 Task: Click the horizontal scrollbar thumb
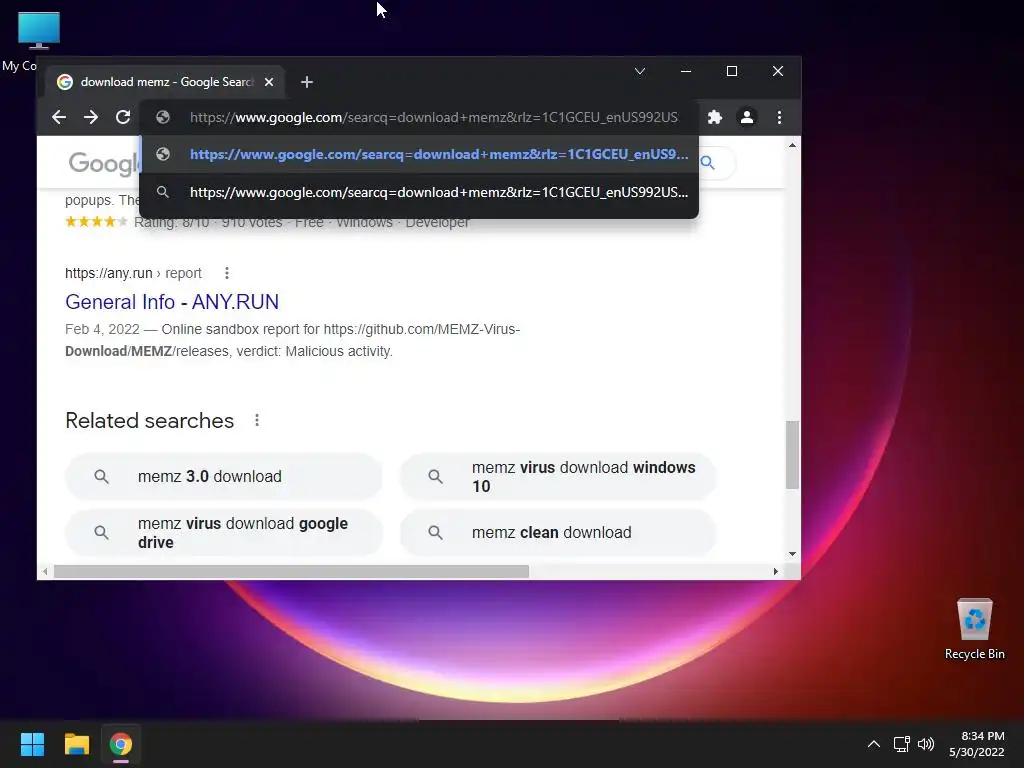[x=291, y=571]
